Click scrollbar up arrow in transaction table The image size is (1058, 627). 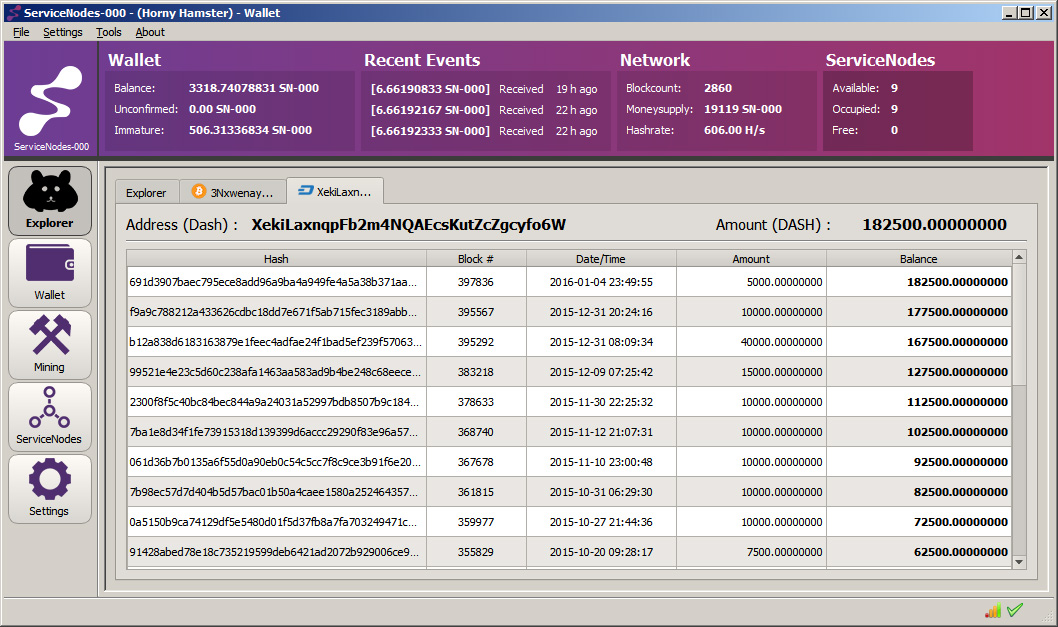pyautogui.click(x=1019, y=257)
